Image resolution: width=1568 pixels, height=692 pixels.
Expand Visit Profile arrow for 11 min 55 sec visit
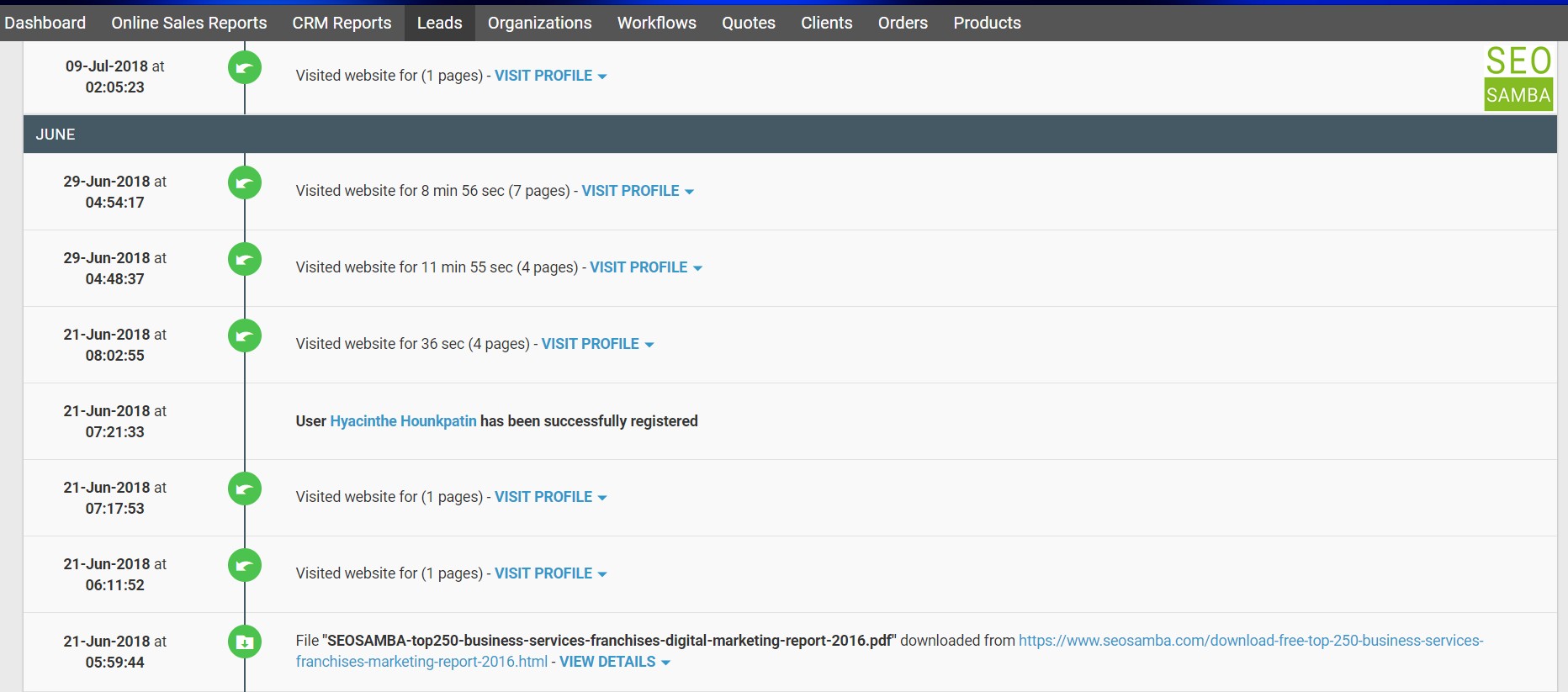698,268
